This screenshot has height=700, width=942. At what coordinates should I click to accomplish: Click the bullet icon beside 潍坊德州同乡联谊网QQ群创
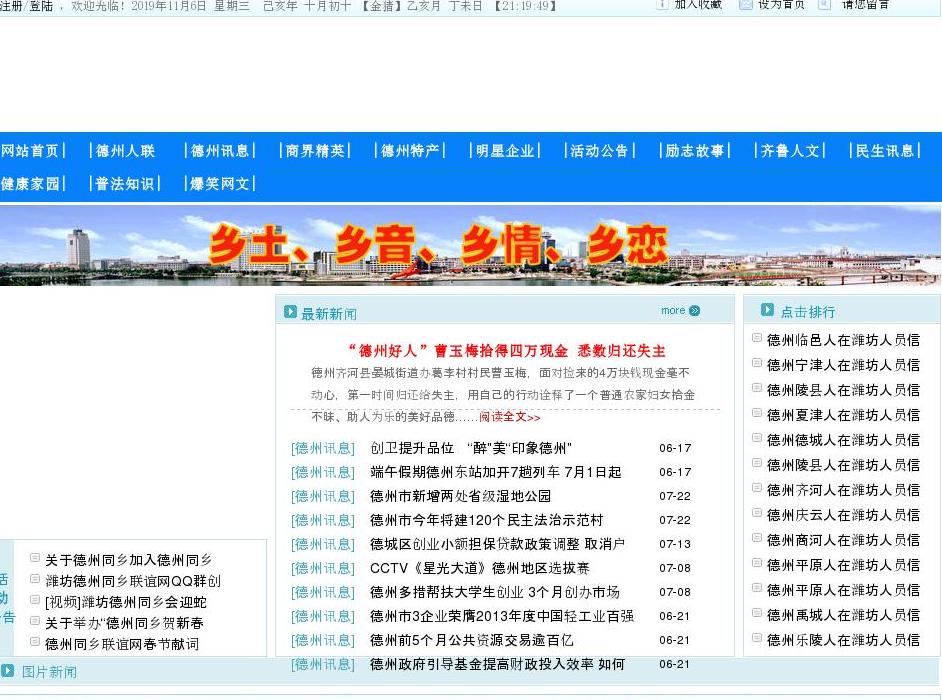[35, 579]
